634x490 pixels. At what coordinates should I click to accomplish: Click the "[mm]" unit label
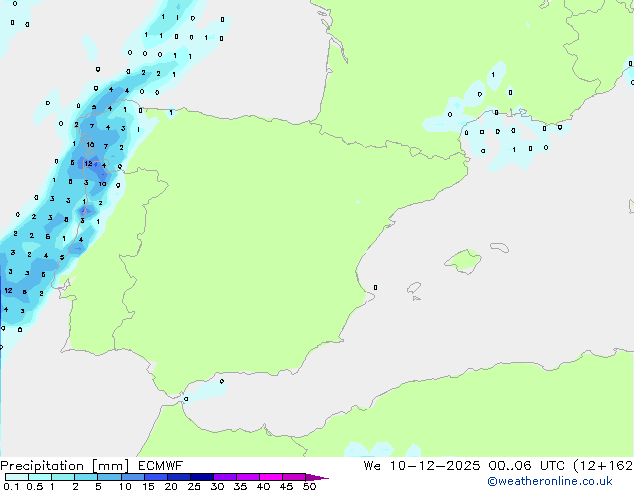[x=111, y=466]
